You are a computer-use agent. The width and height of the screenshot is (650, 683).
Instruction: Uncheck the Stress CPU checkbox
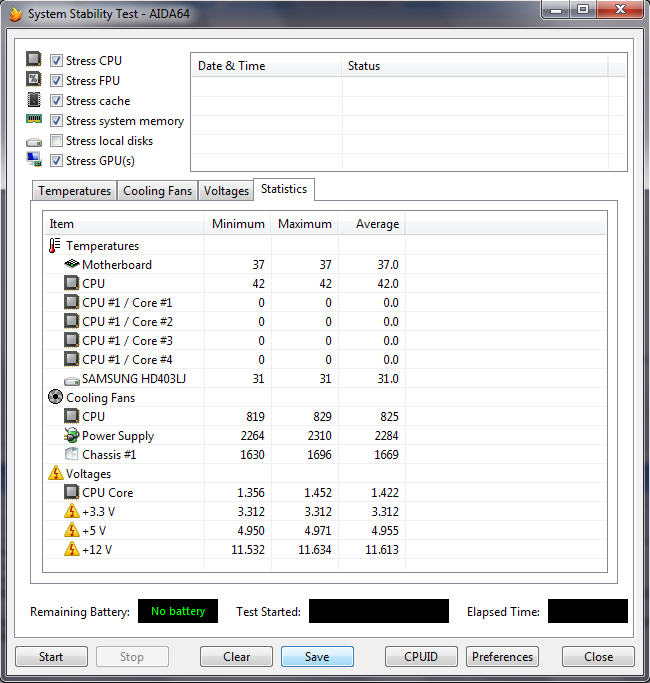(x=56, y=60)
